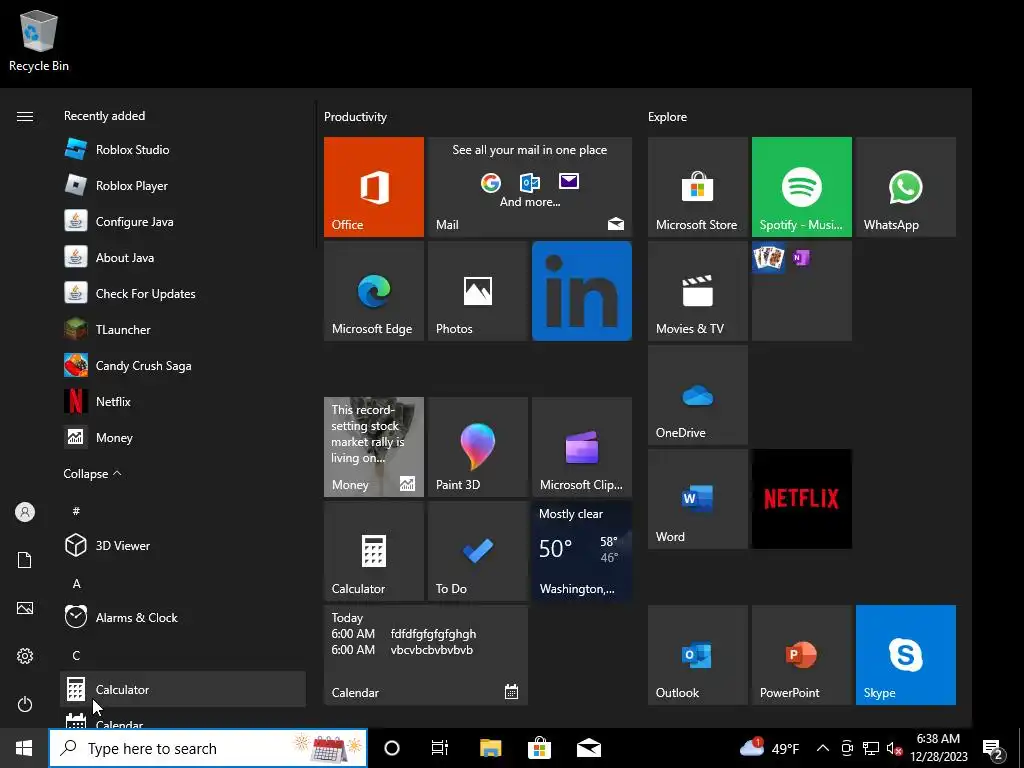
Task: Open Microsoft Clipchamp tile
Action: (x=582, y=447)
